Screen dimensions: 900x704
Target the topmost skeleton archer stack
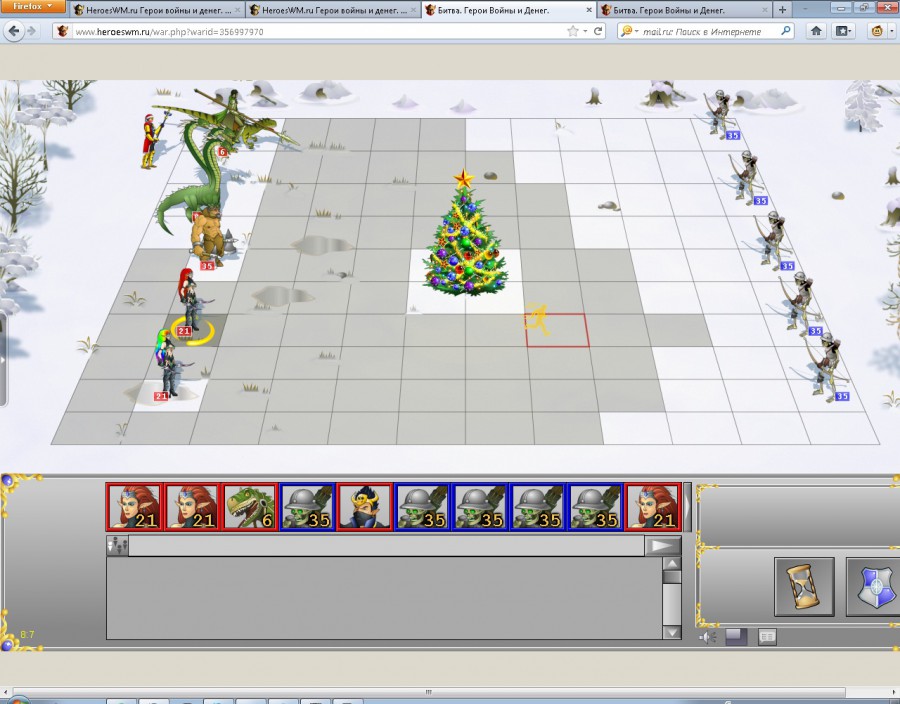(720, 115)
